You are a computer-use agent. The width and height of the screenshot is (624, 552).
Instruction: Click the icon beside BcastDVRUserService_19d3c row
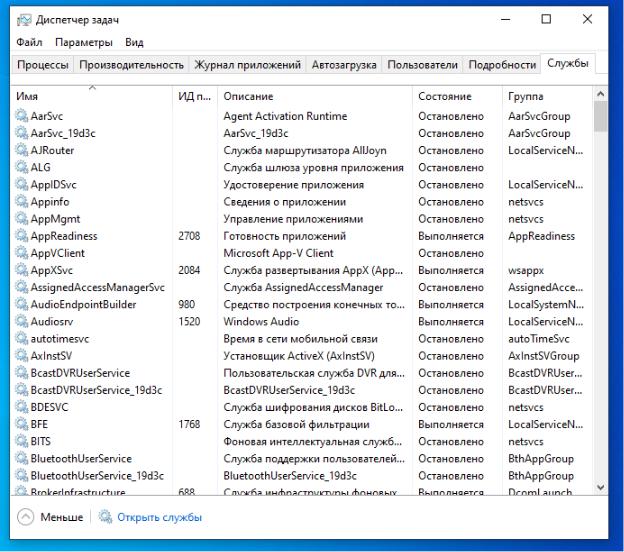(21, 390)
